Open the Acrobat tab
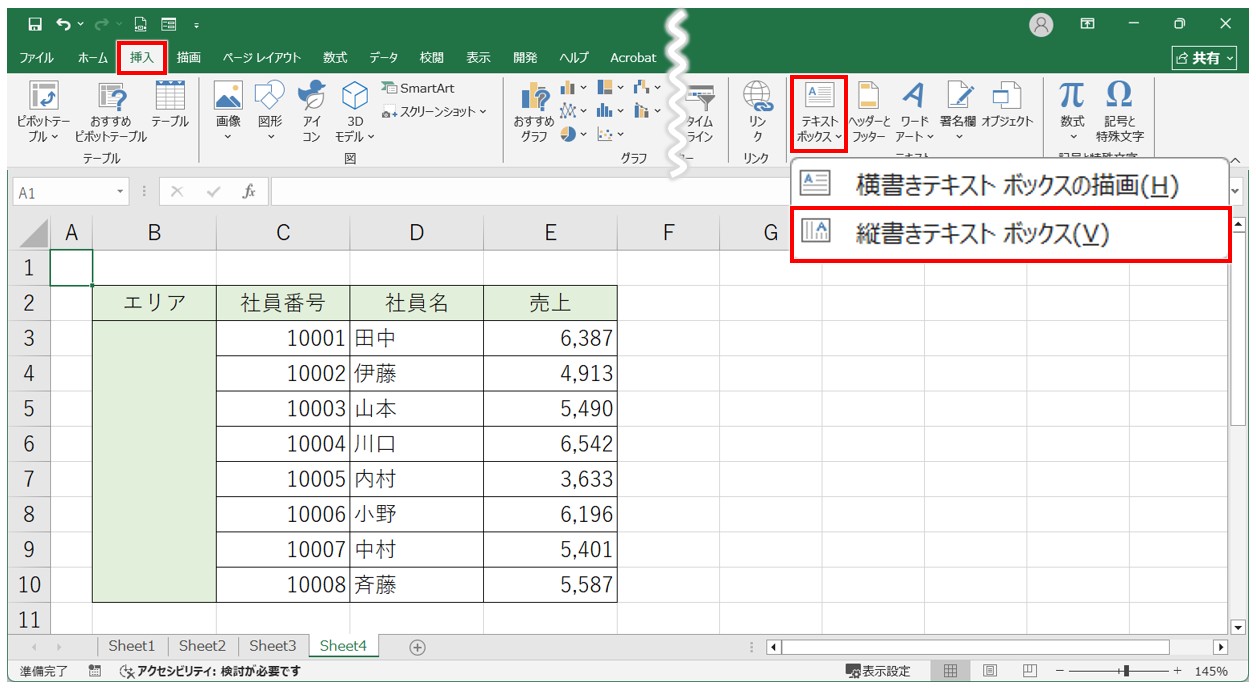1256x690 pixels. click(x=633, y=58)
